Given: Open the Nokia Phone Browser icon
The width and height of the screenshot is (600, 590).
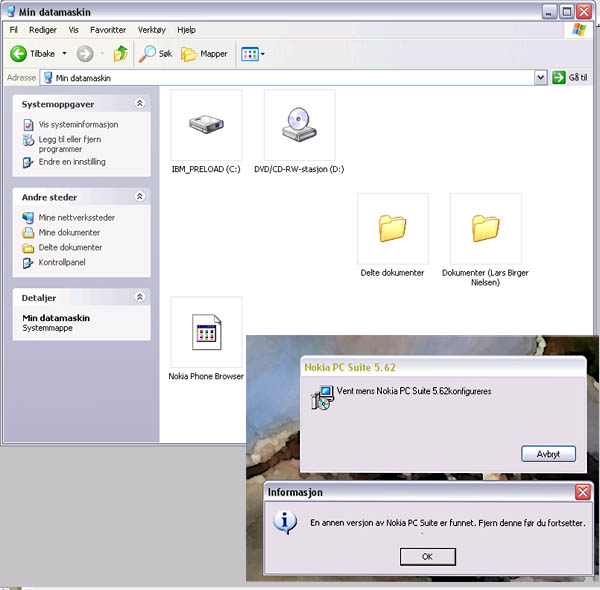Looking at the screenshot, I should [206, 333].
